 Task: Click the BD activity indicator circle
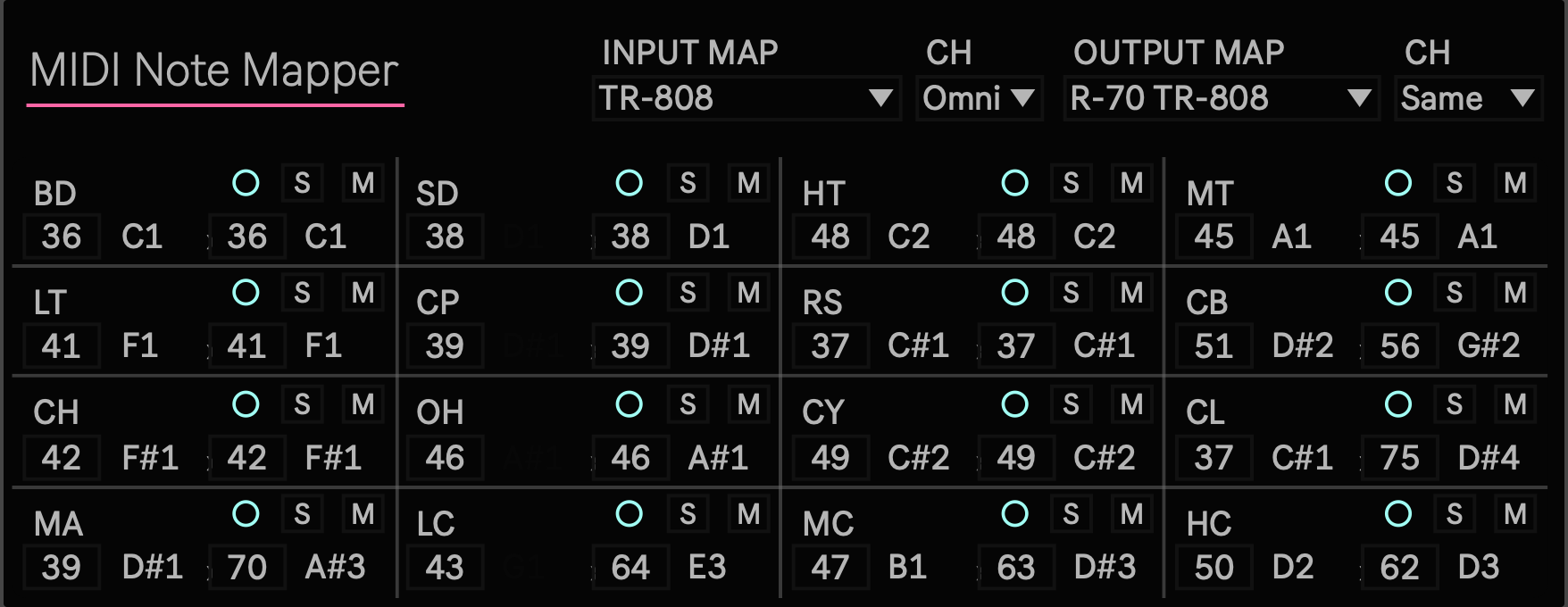pyautogui.click(x=246, y=183)
